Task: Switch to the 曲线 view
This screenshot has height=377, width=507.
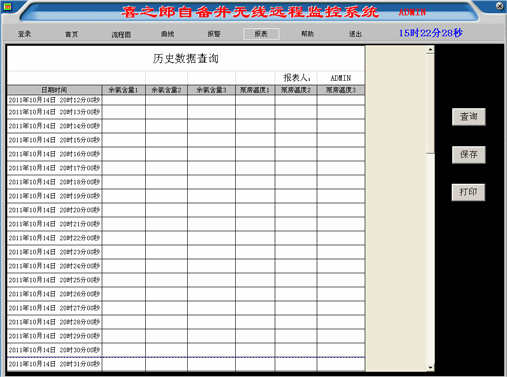Action: coord(167,34)
